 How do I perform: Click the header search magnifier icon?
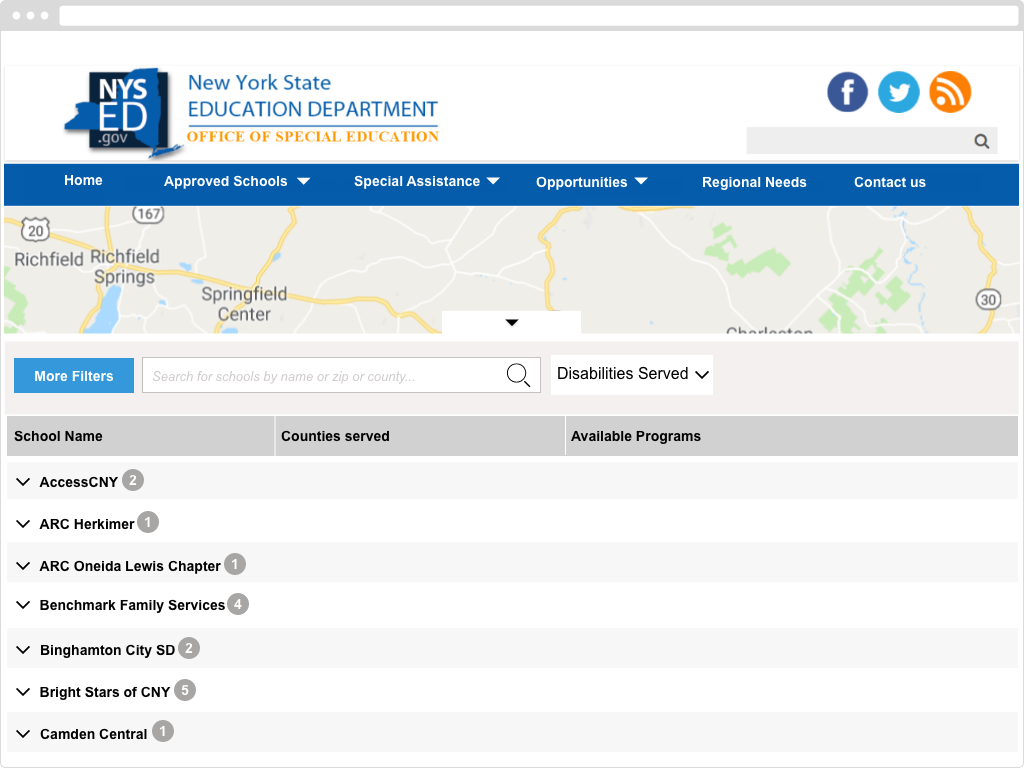tap(982, 141)
